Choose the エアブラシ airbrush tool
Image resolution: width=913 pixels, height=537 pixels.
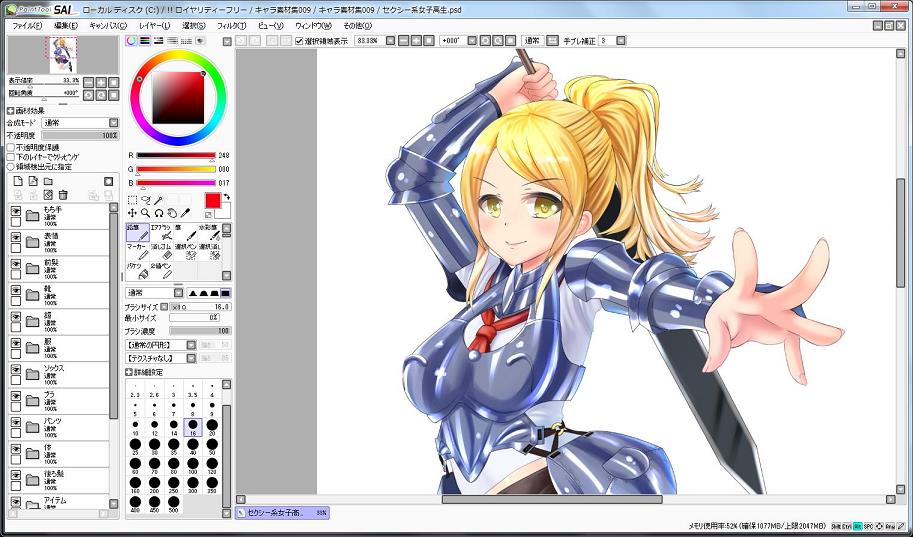coord(162,232)
